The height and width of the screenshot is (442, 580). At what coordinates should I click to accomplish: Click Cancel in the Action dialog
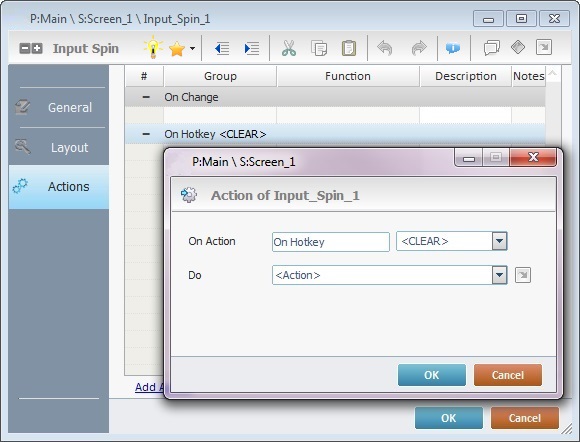pos(508,375)
